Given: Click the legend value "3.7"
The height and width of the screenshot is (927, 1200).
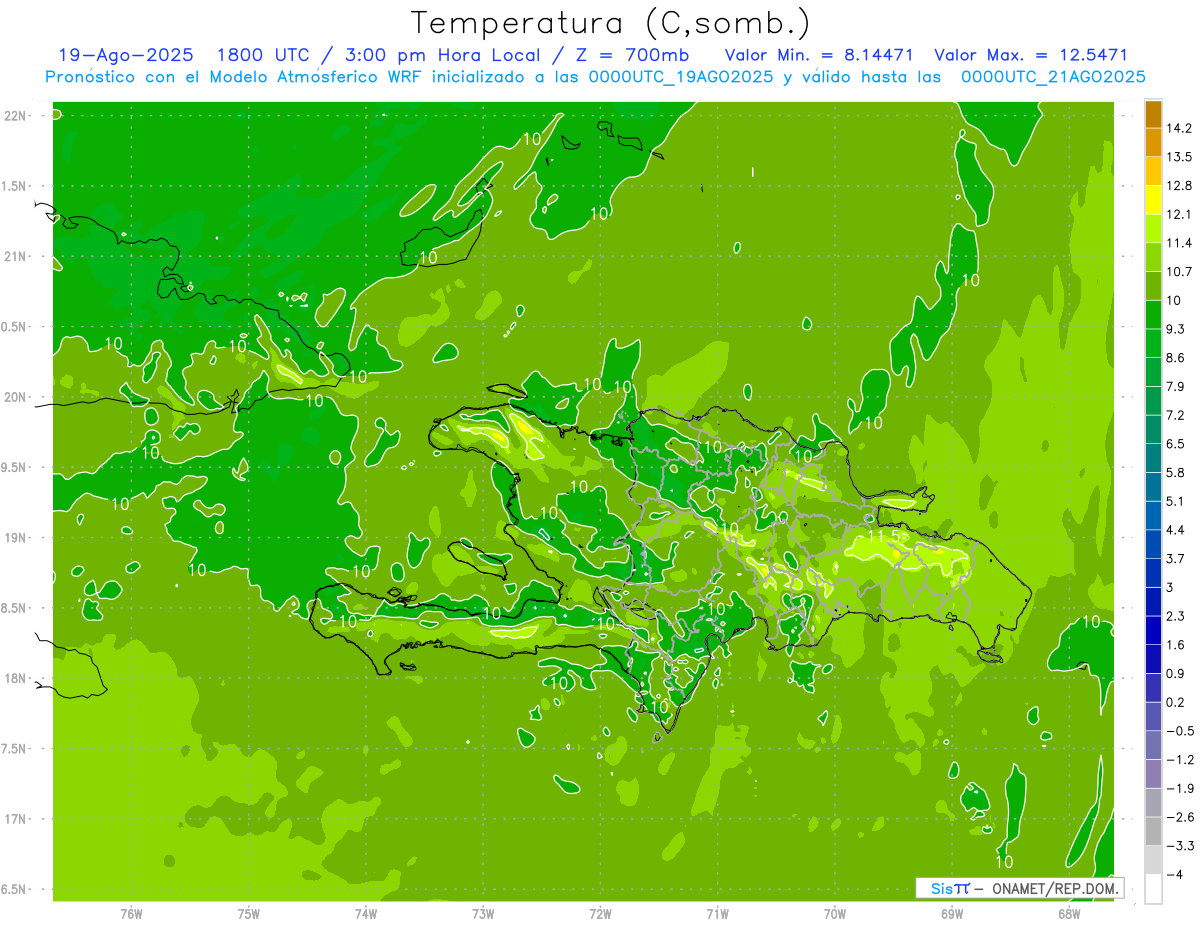Looking at the screenshot, I should point(1176,558).
